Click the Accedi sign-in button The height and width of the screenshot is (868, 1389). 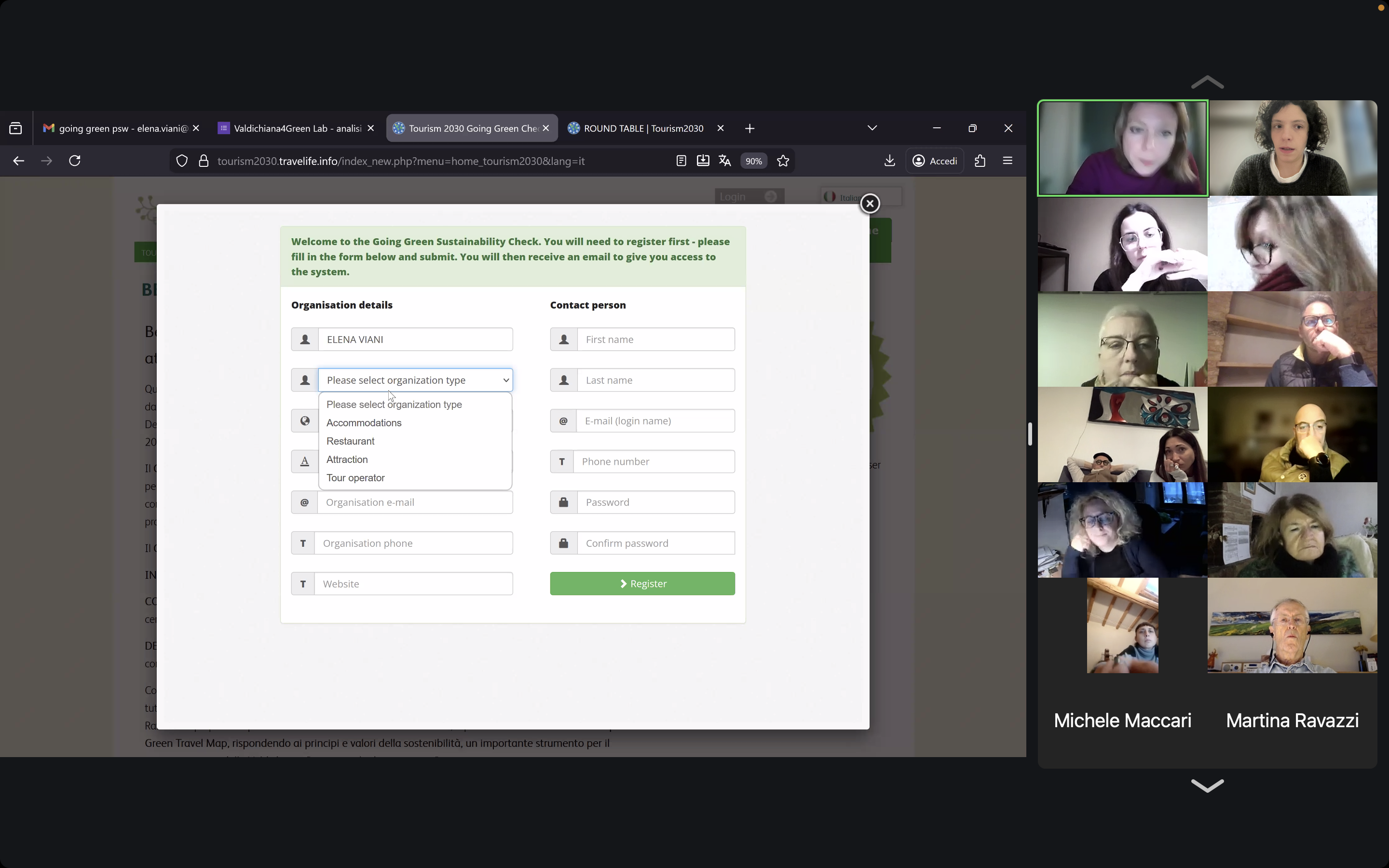pos(935,161)
